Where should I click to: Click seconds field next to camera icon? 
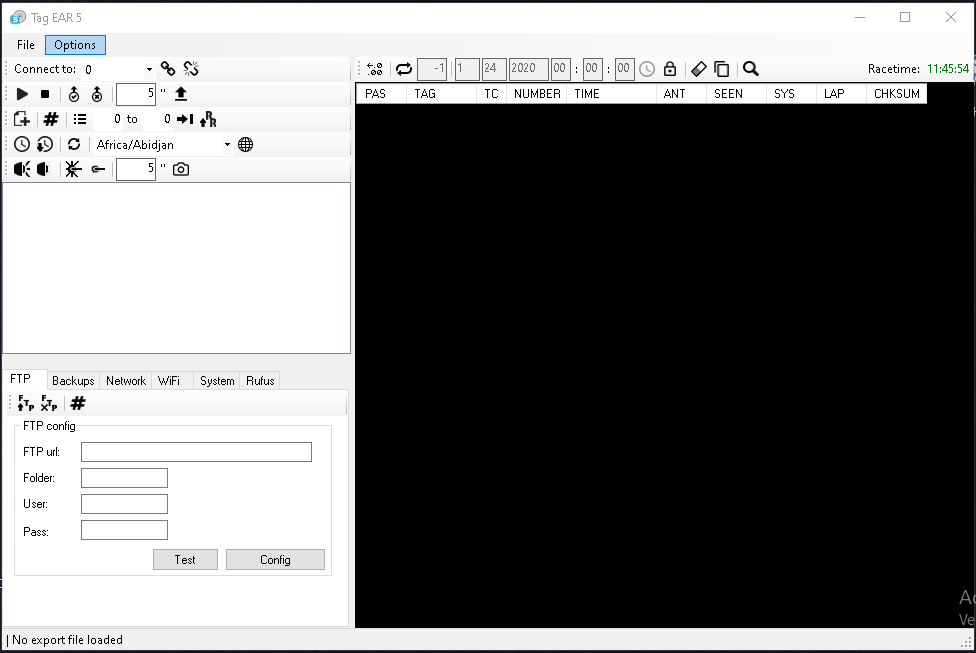coord(136,169)
